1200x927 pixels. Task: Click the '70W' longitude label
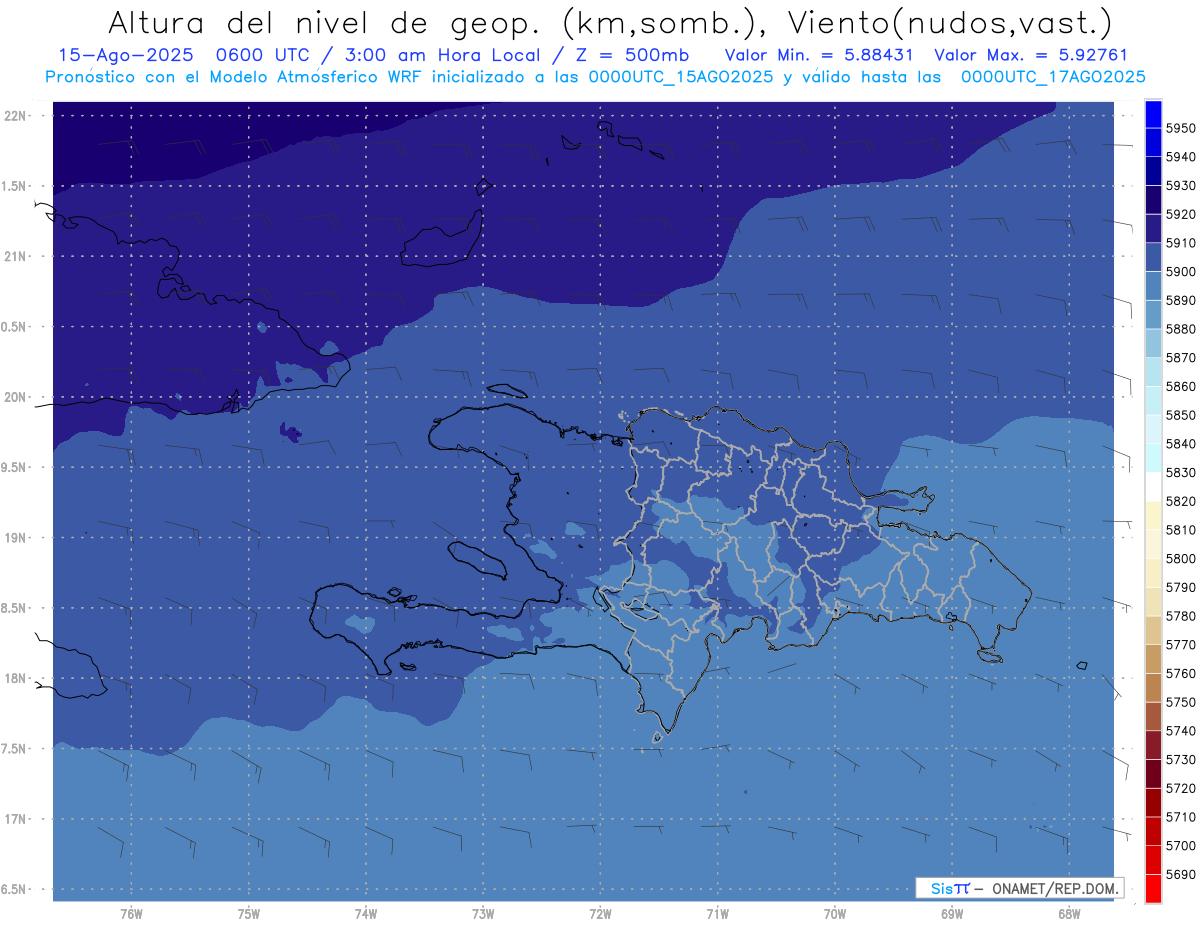[834, 914]
